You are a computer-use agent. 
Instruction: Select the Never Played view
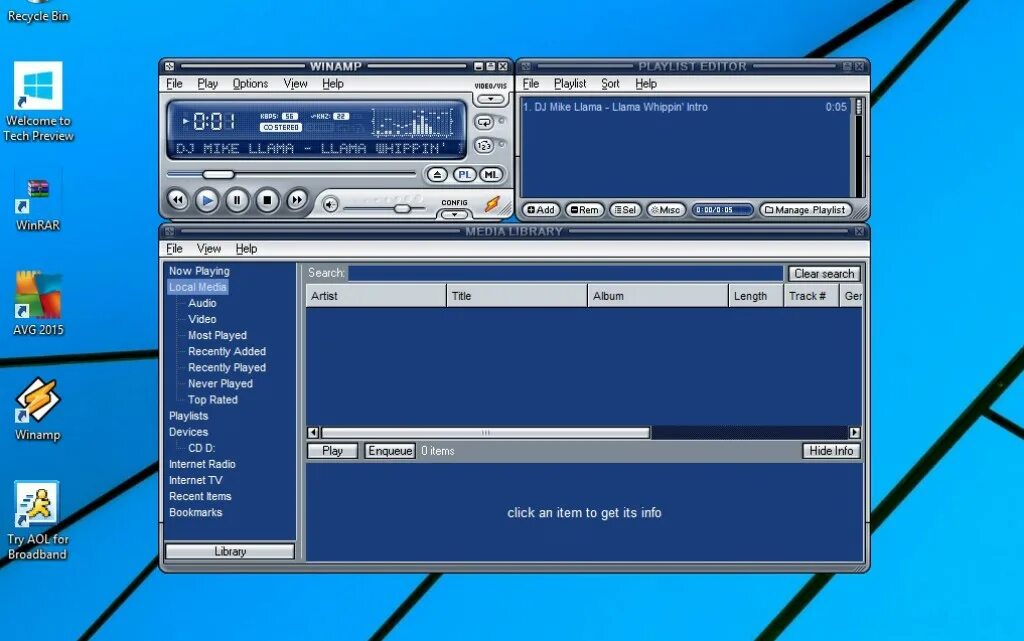[220, 384]
